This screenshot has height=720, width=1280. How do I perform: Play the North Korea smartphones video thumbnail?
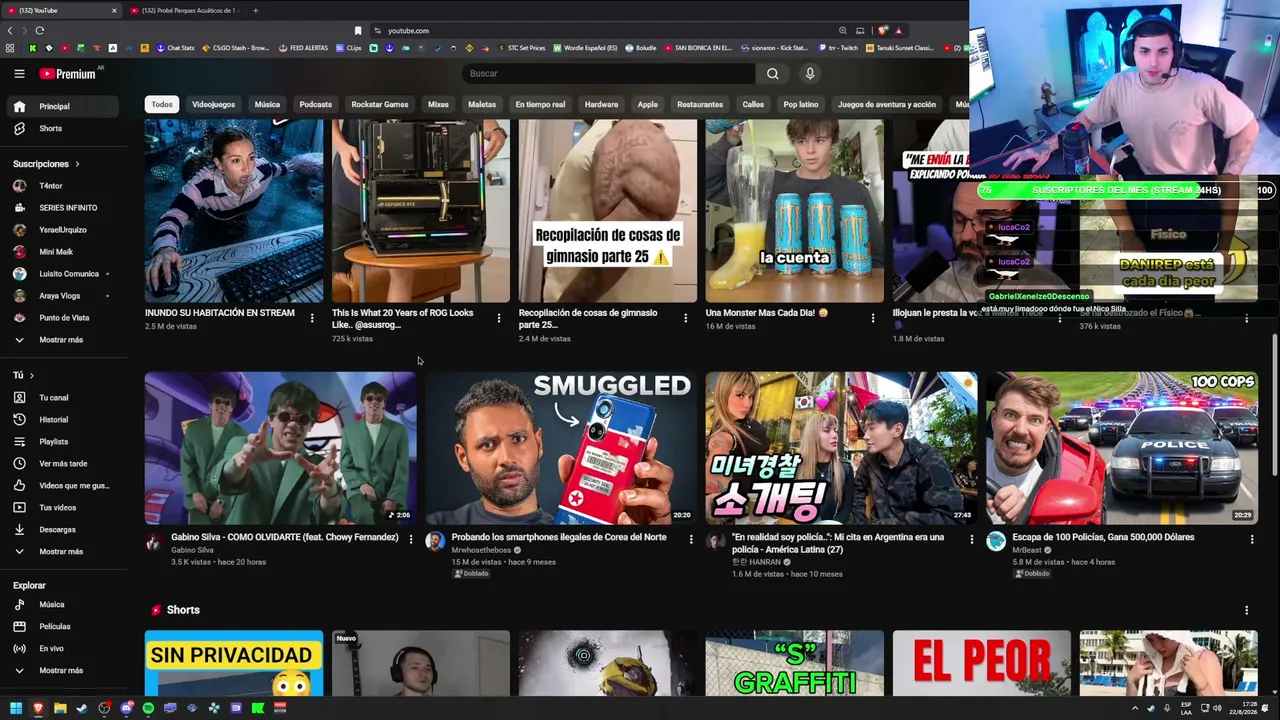[561, 448]
